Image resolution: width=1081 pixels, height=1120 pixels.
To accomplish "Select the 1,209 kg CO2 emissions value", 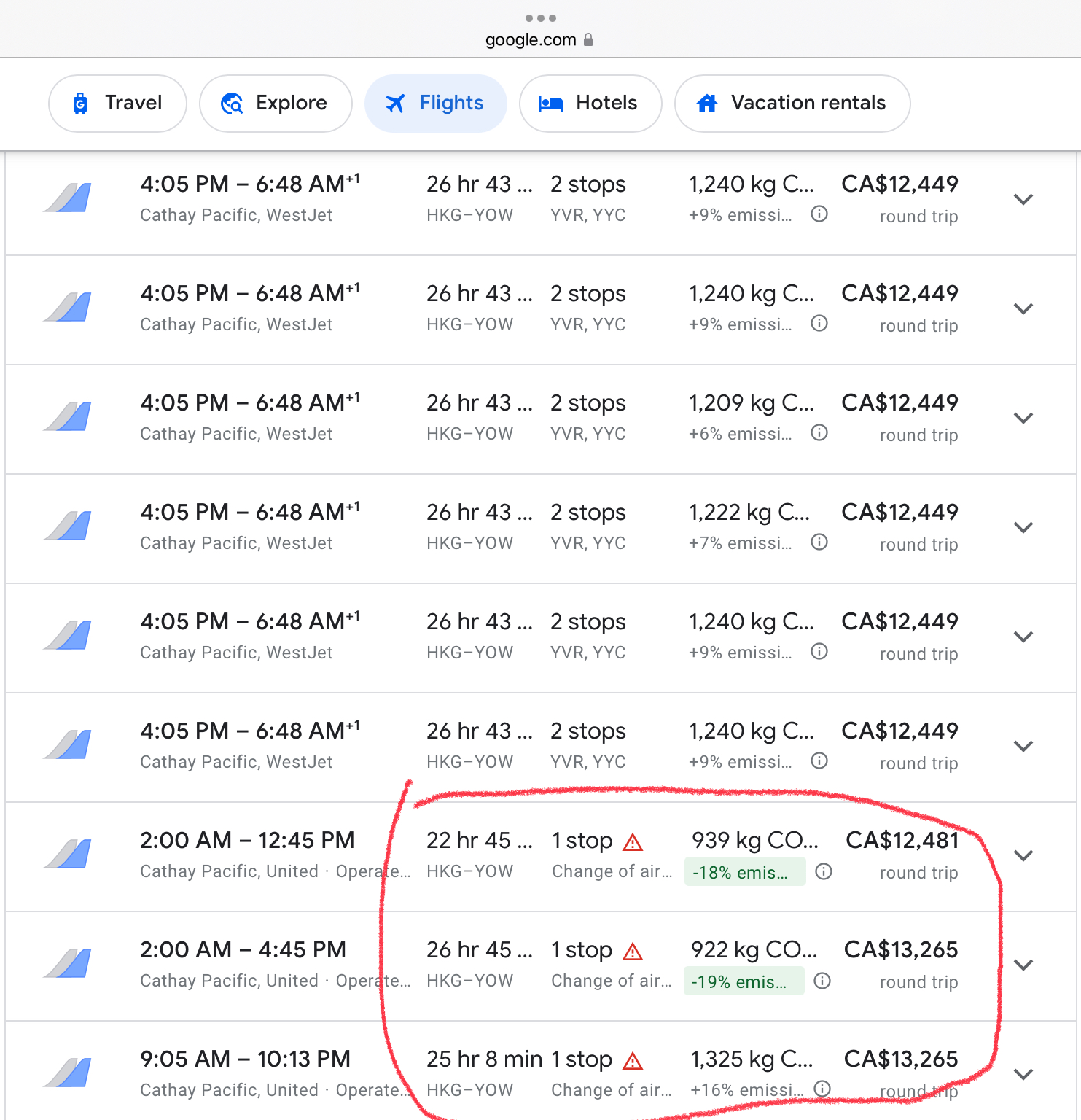I will pyautogui.click(x=752, y=403).
